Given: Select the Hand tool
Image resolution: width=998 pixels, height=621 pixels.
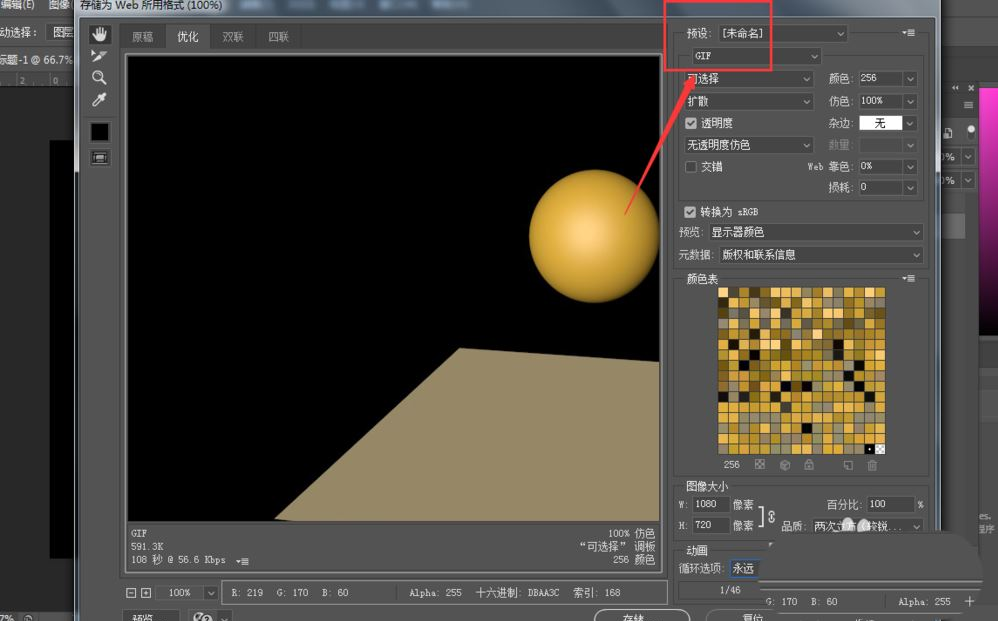Looking at the screenshot, I should pyautogui.click(x=99, y=35).
